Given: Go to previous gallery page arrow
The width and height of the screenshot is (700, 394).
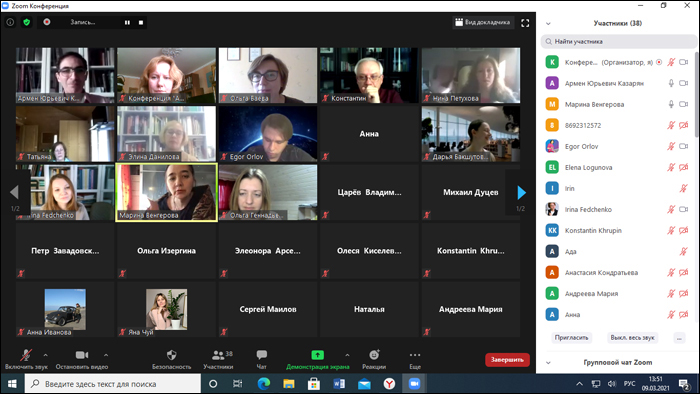Looking at the screenshot, I should pyautogui.click(x=14, y=192).
